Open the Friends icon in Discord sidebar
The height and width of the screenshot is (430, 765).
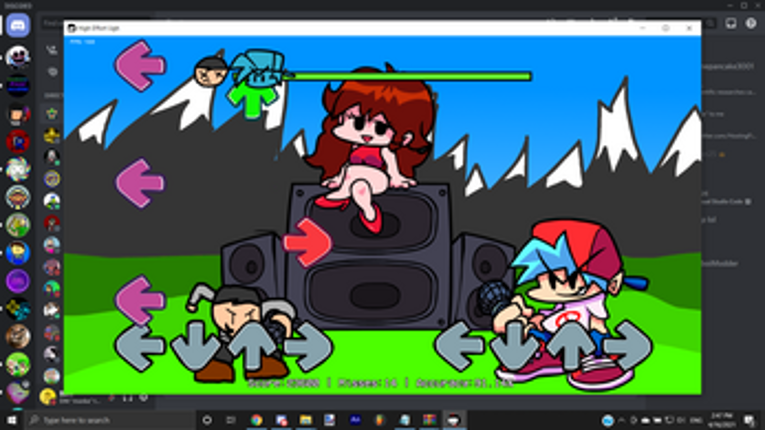52,50
